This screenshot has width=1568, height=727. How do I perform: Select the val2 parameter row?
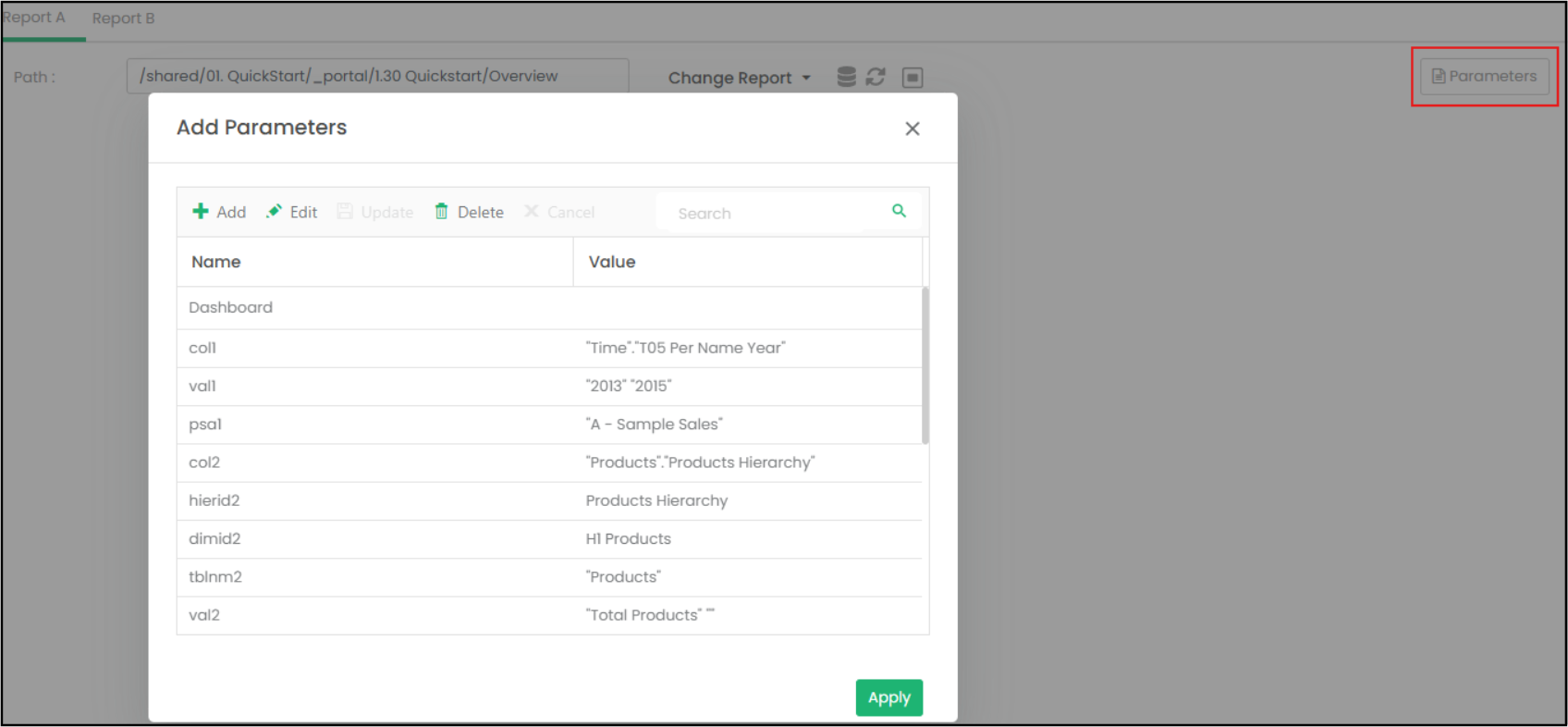click(549, 615)
